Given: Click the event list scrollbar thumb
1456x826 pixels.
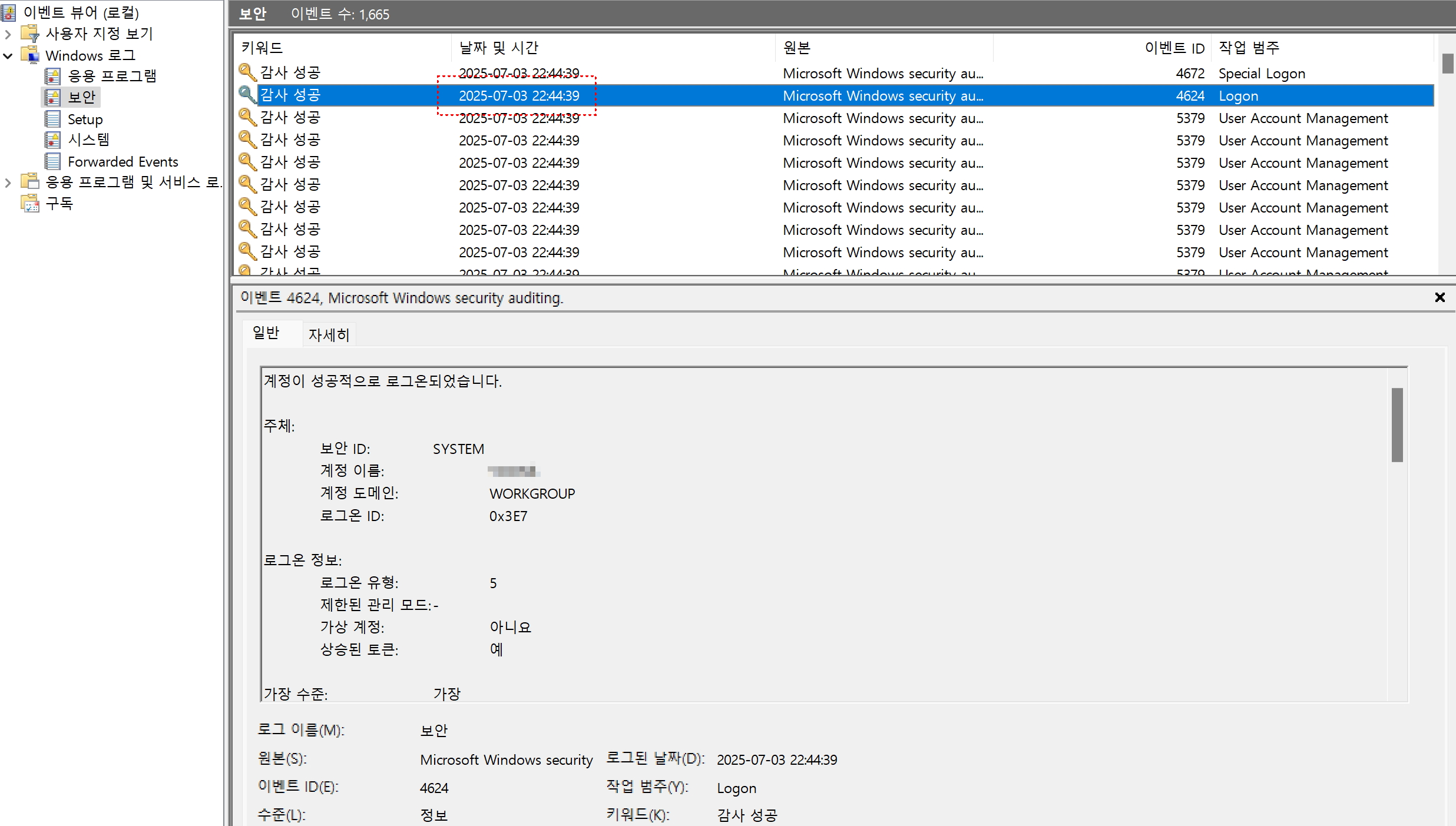Looking at the screenshot, I should [x=1447, y=64].
